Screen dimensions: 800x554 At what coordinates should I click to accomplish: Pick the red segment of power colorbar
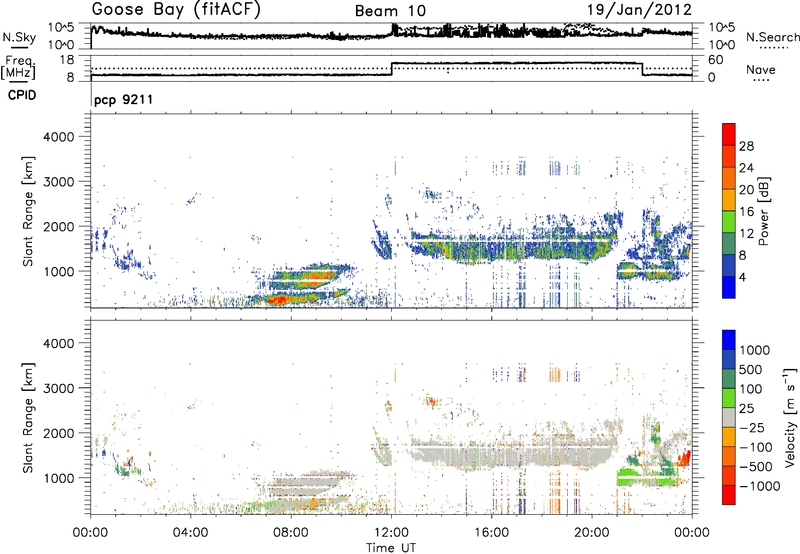click(x=729, y=134)
